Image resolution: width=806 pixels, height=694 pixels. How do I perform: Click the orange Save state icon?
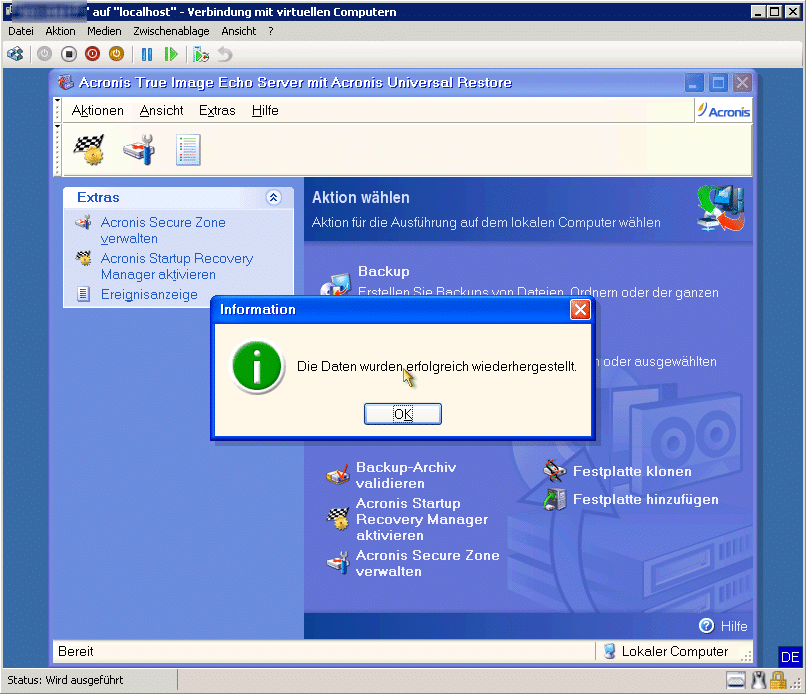[x=117, y=54]
